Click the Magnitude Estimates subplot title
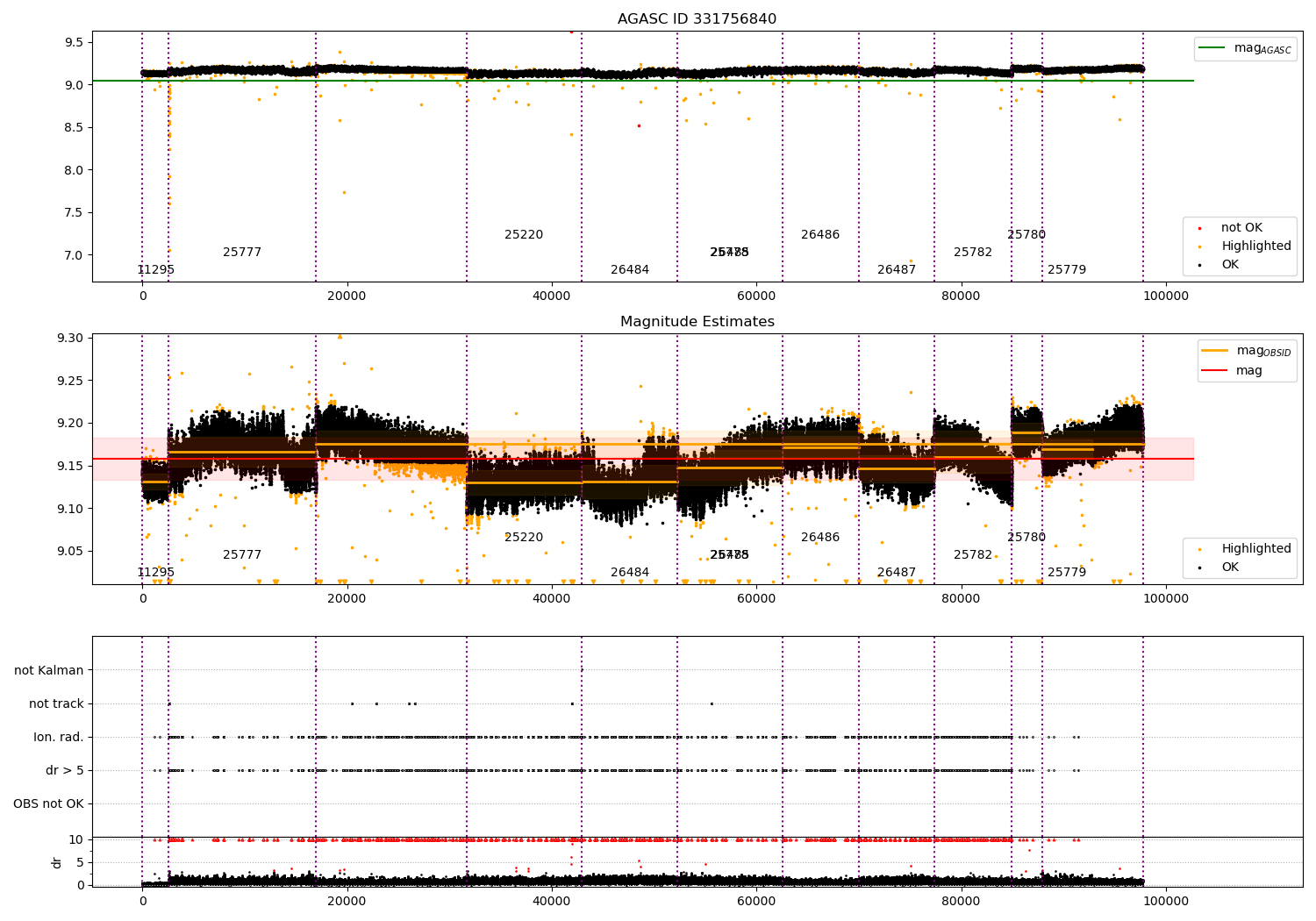Viewport: 1316px width, 921px height. (x=697, y=322)
